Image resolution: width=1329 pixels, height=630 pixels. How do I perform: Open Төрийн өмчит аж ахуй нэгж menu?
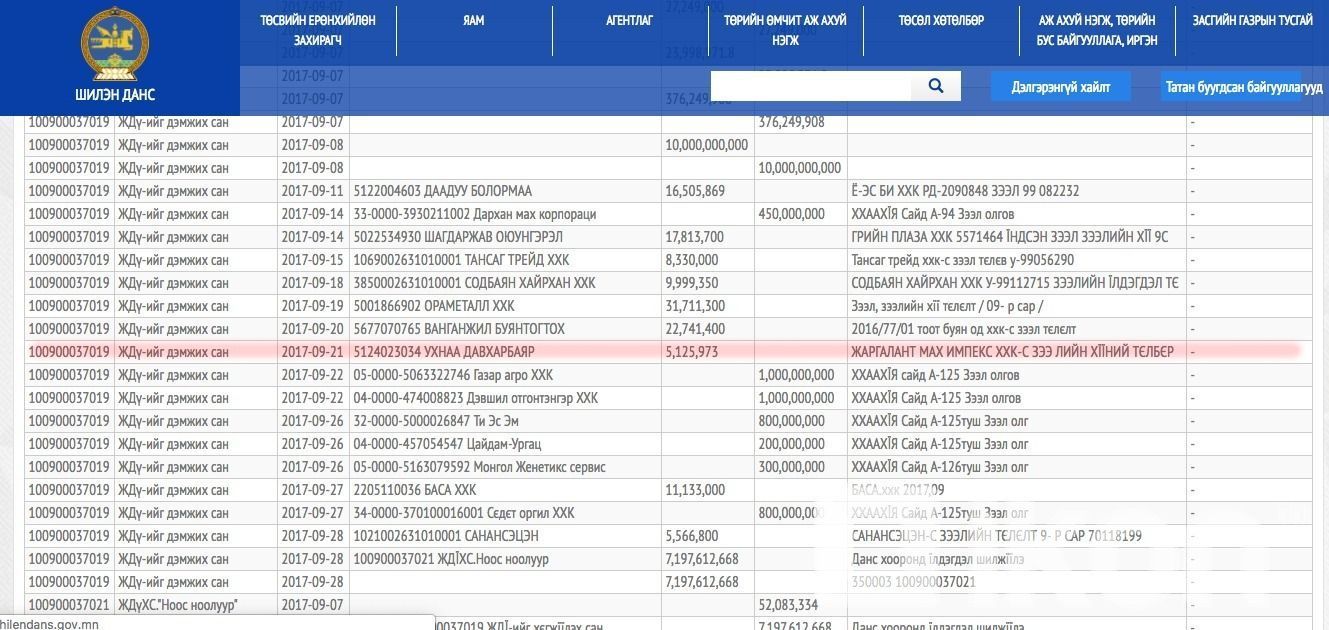pyautogui.click(x=785, y=30)
